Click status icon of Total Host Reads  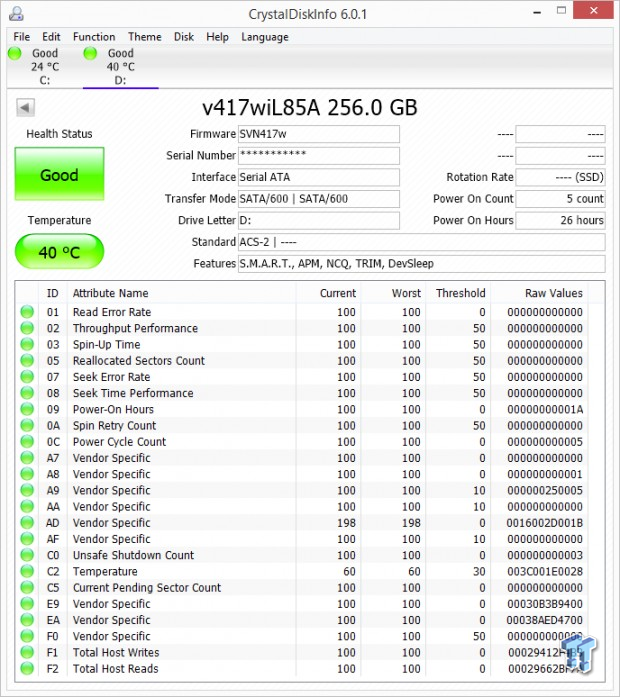[x=27, y=669]
